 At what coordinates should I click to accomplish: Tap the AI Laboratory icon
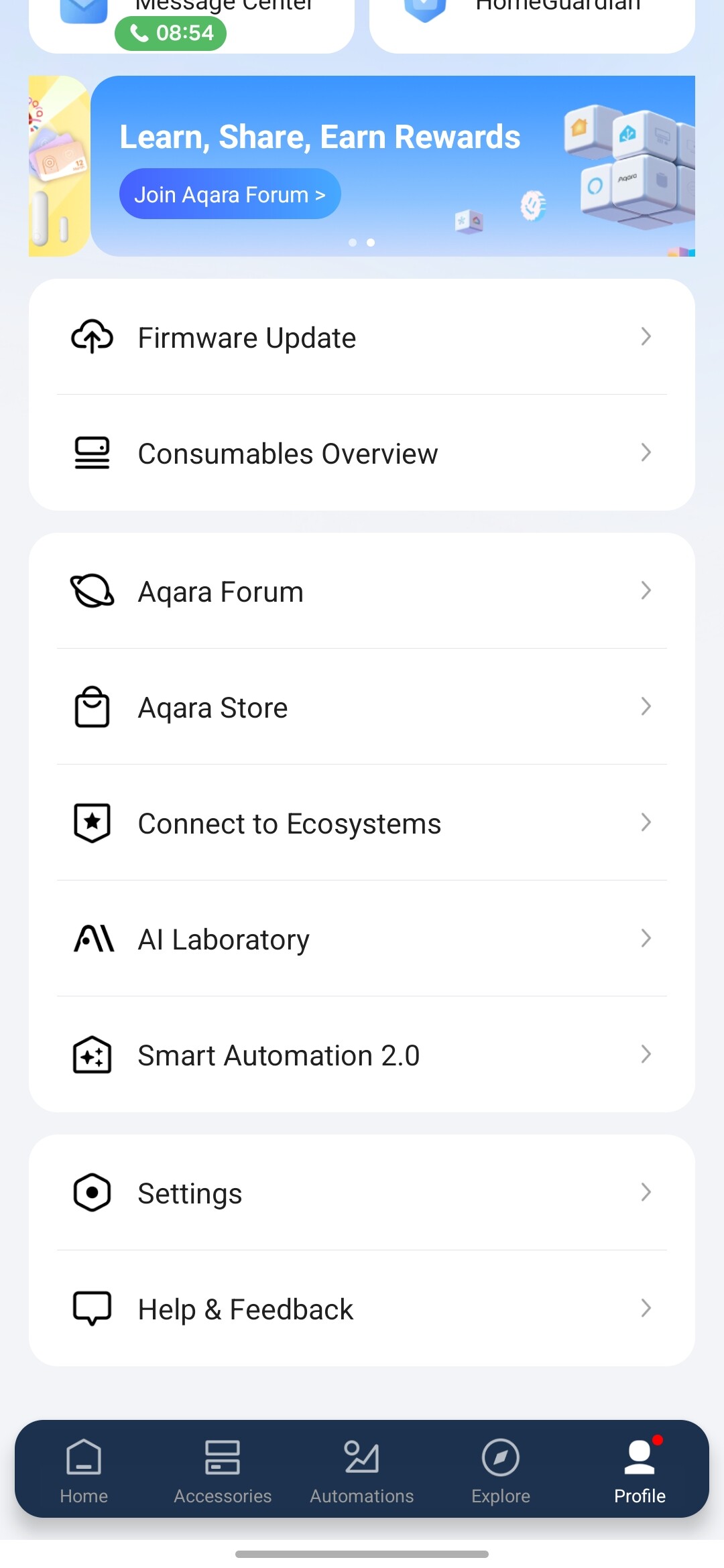click(93, 939)
